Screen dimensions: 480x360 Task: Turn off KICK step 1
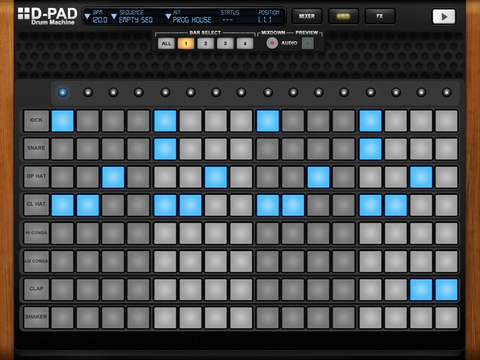62,121
